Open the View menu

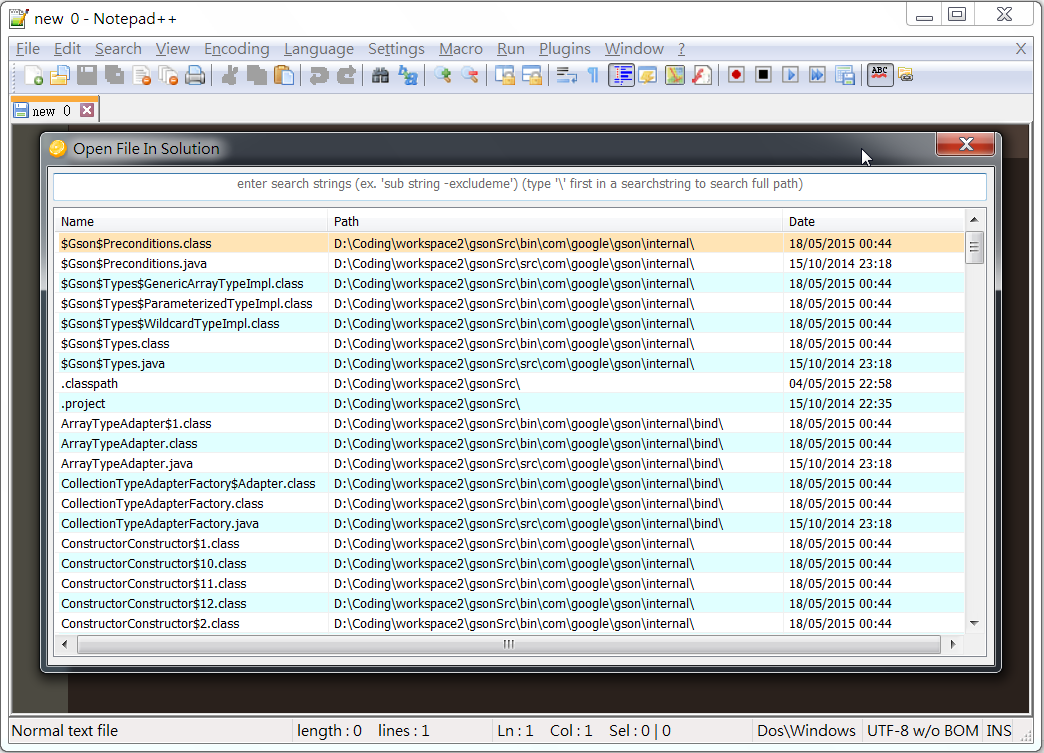[172, 49]
